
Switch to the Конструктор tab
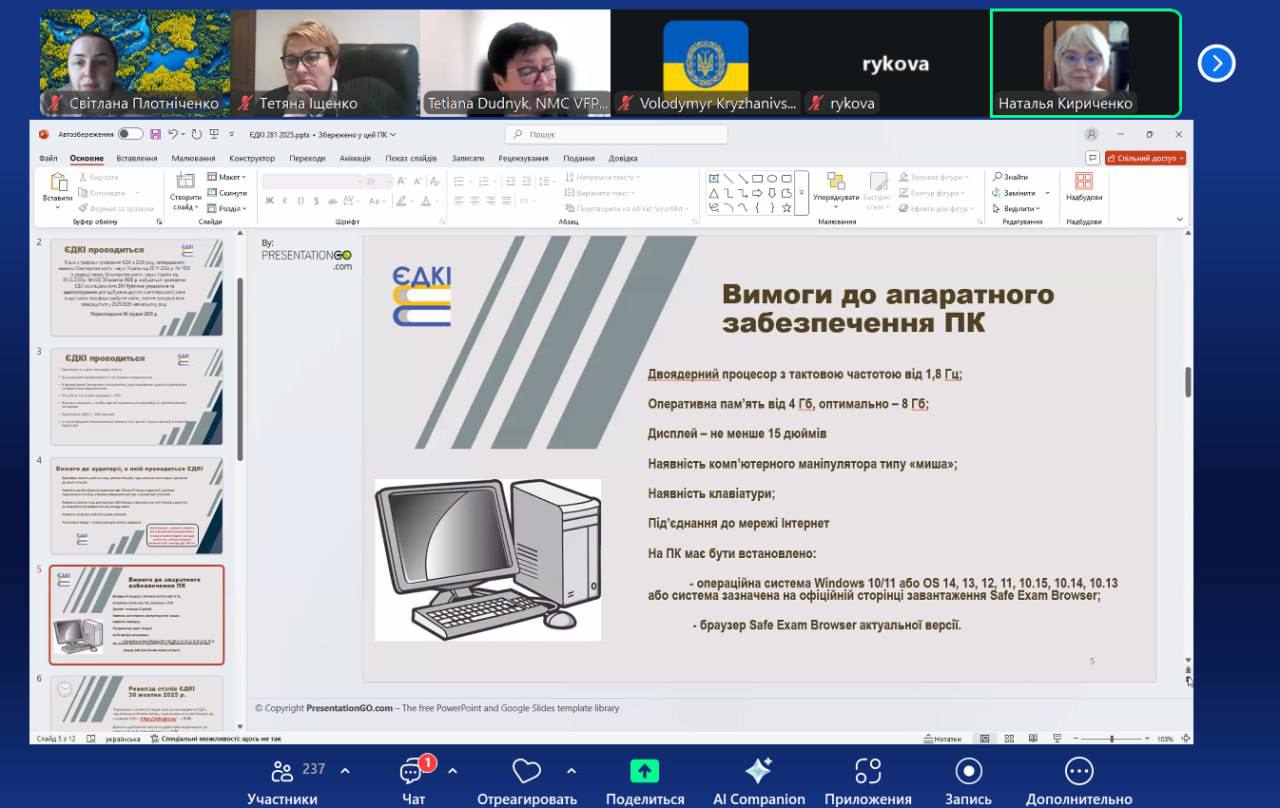[251, 158]
